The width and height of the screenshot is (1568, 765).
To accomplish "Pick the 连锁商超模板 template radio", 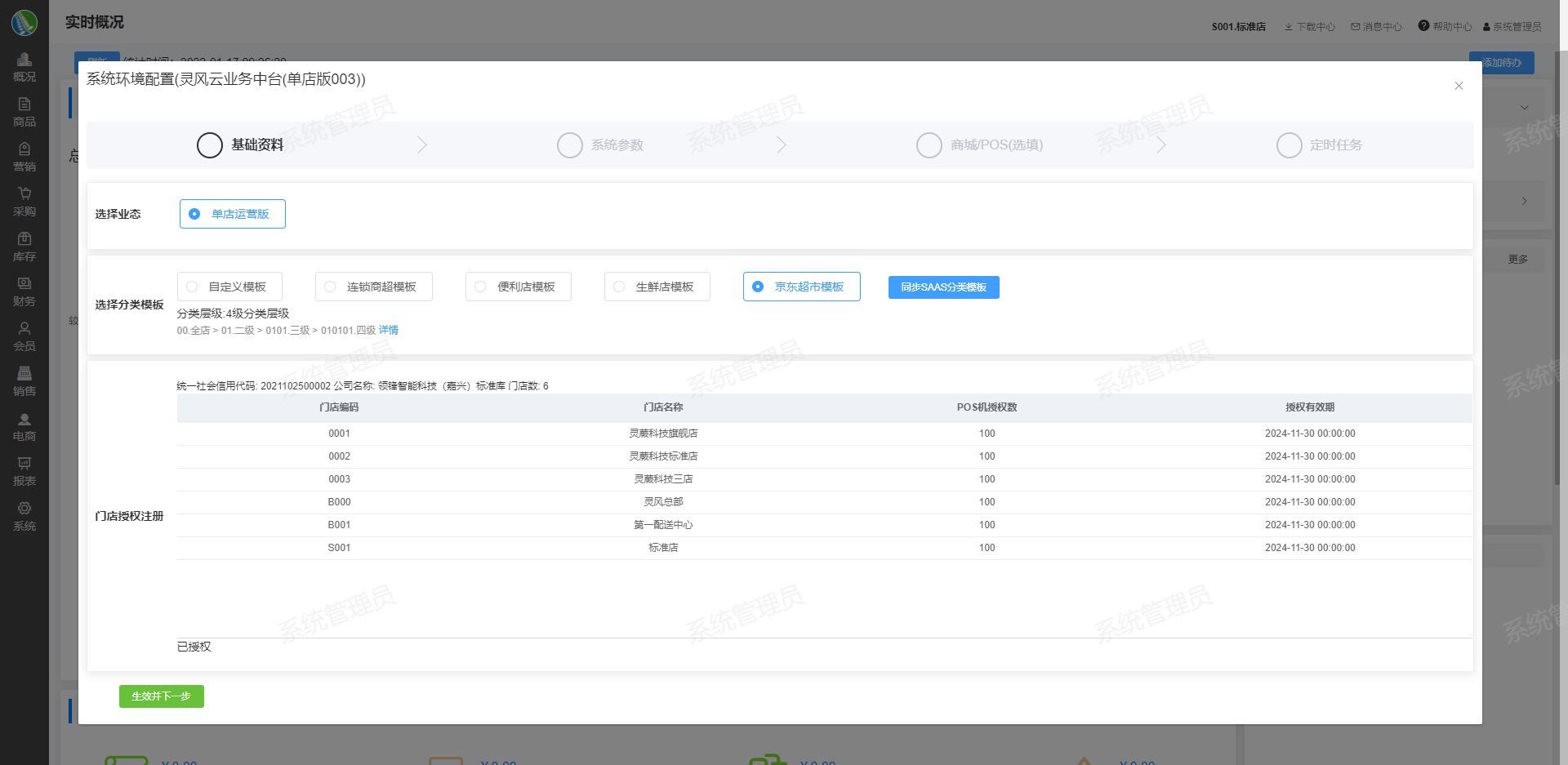I will (374, 287).
